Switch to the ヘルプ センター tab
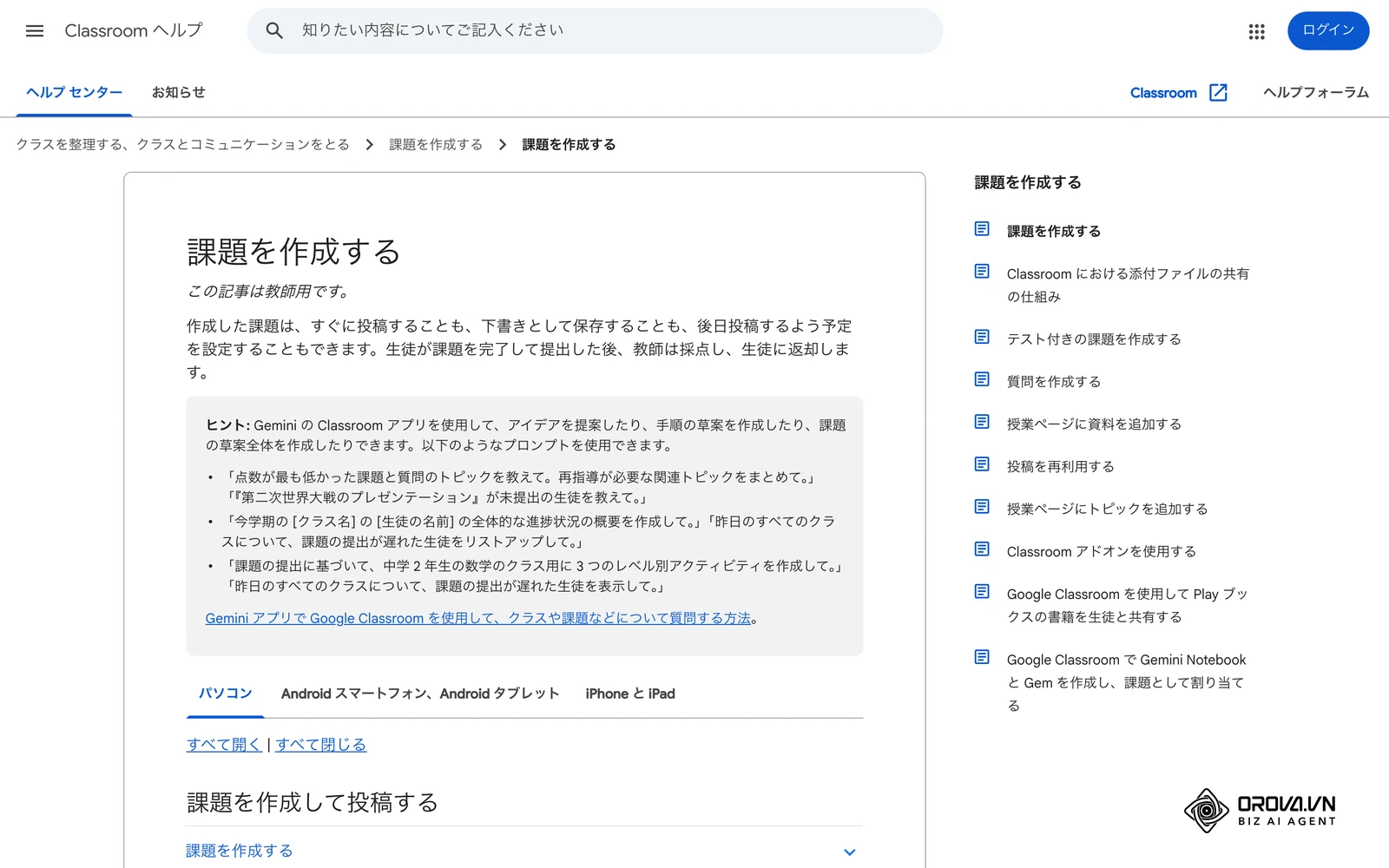The height and width of the screenshot is (868, 1389). click(75, 93)
